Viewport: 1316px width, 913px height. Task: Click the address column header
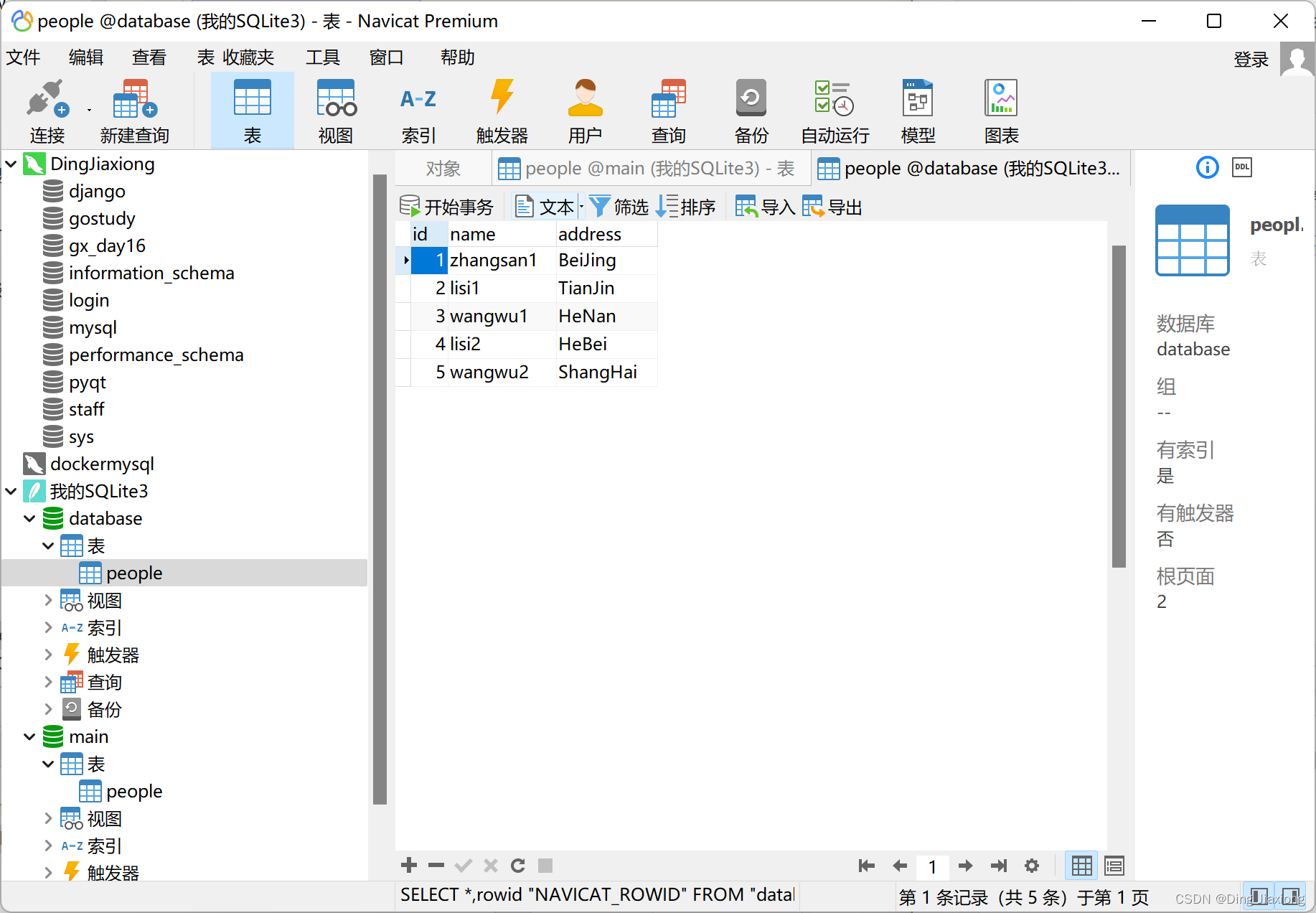(606, 234)
